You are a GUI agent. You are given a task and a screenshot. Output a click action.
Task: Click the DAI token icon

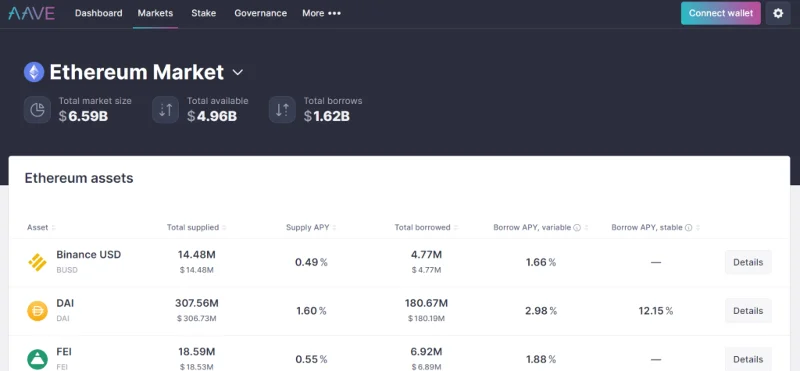[x=37, y=311]
